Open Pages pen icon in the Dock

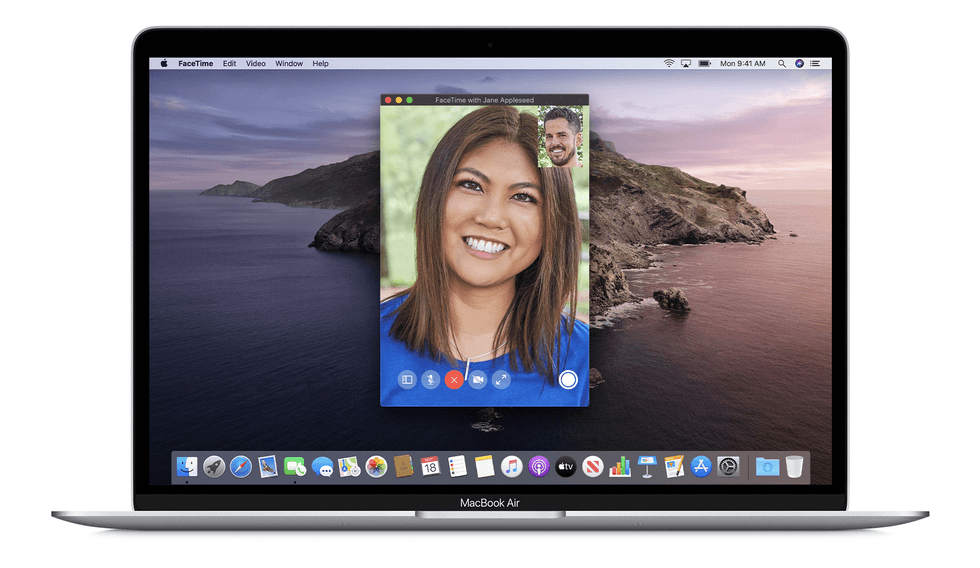pyautogui.click(x=674, y=466)
